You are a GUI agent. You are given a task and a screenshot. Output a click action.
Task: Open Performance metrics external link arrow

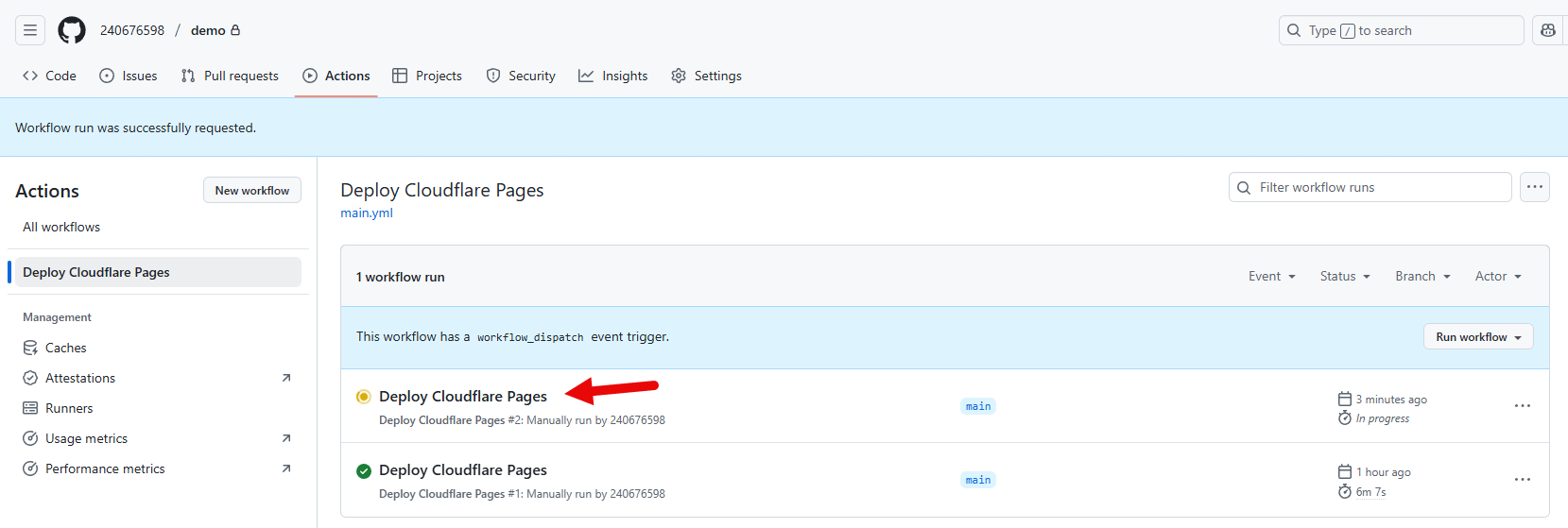[x=286, y=468]
